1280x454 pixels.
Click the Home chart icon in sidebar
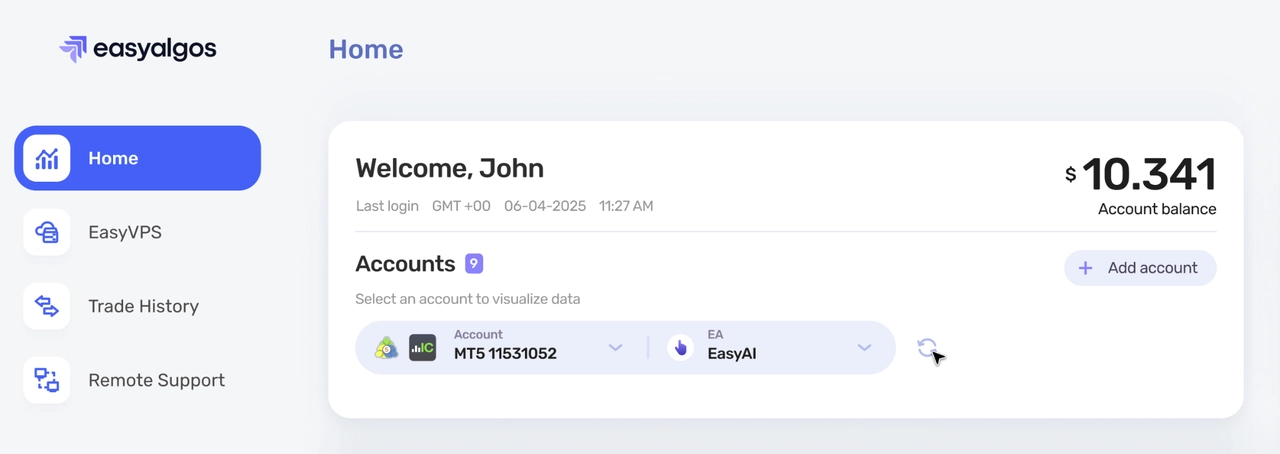(x=47, y=158)
